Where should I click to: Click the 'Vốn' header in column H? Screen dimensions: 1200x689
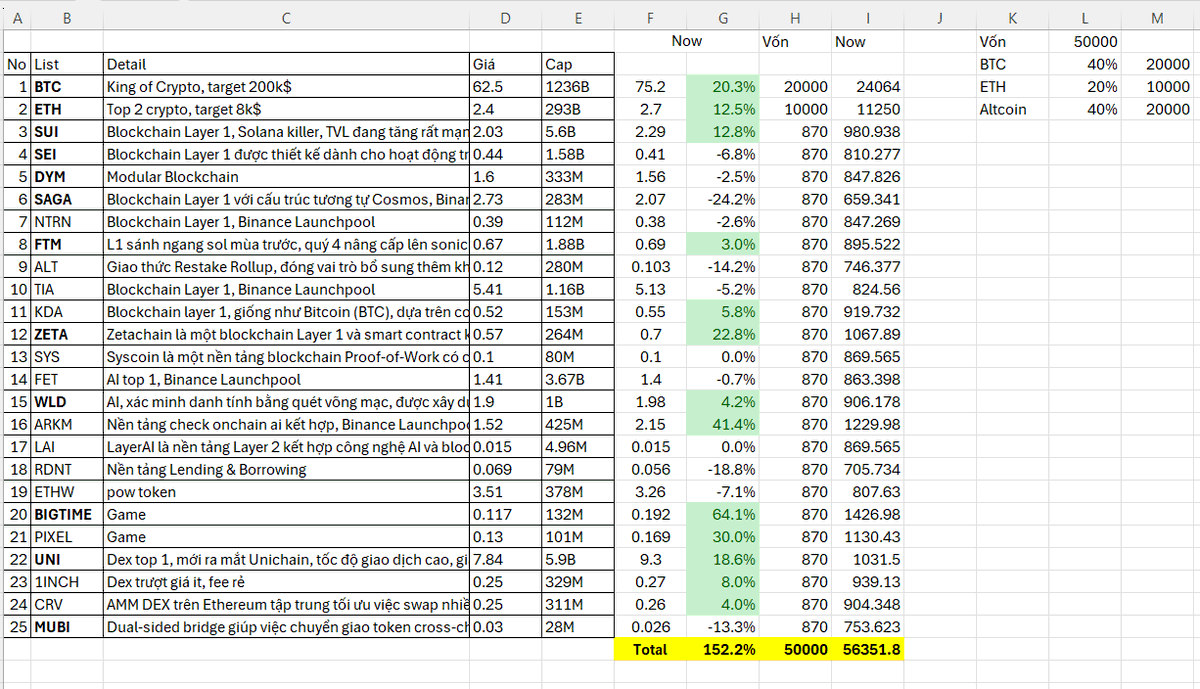tap(796, 41)
